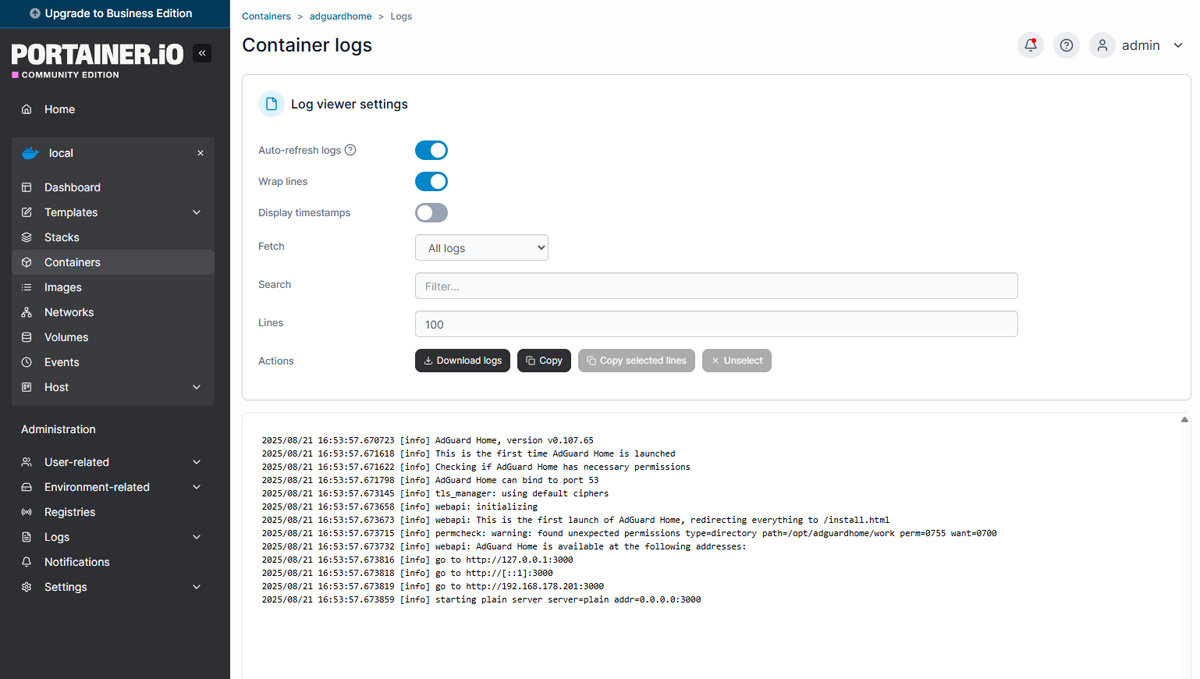Click the Templates edit icon
1200x679 pixels.
[x=27, y=212]
